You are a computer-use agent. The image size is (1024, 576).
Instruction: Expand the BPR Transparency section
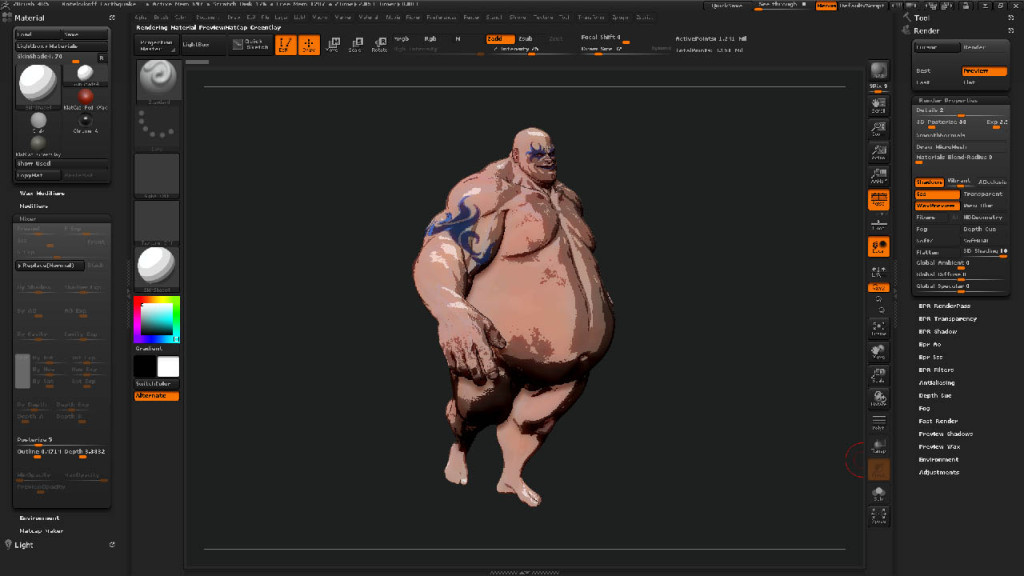point(948,319)
